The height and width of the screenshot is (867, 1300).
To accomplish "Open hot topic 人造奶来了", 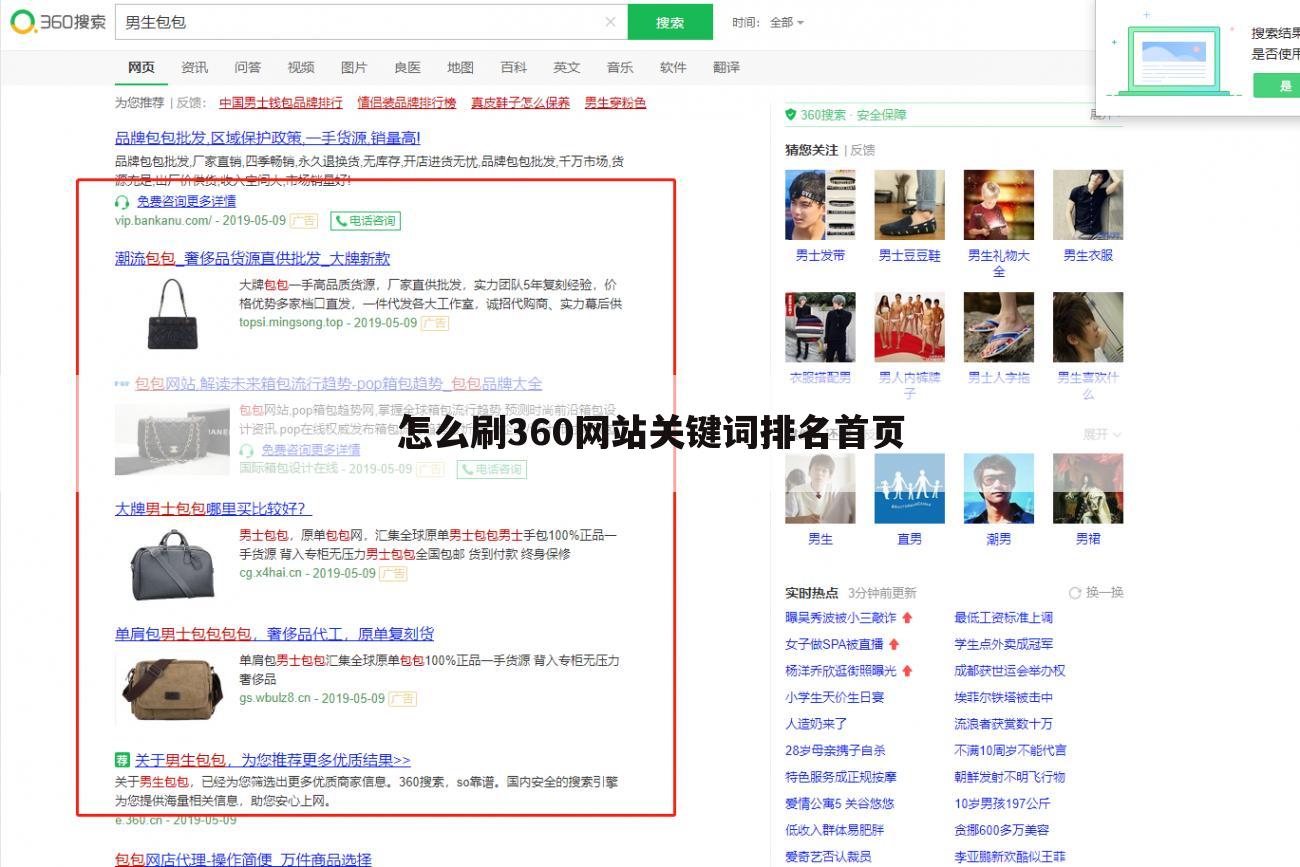I will [816, 724].
